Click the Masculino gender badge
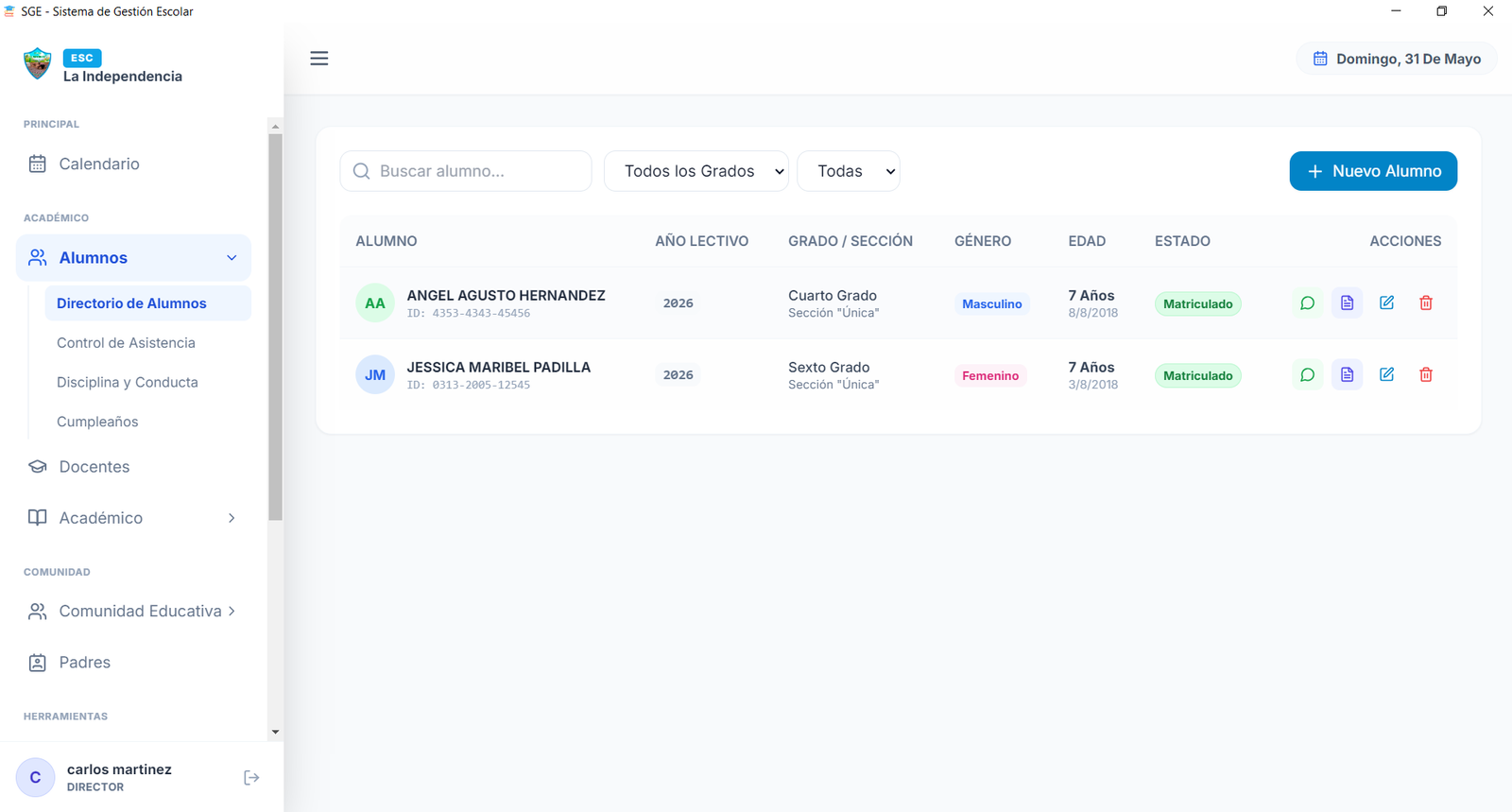1512x812 pixels. pyautogui.click(x=992, y=304)
